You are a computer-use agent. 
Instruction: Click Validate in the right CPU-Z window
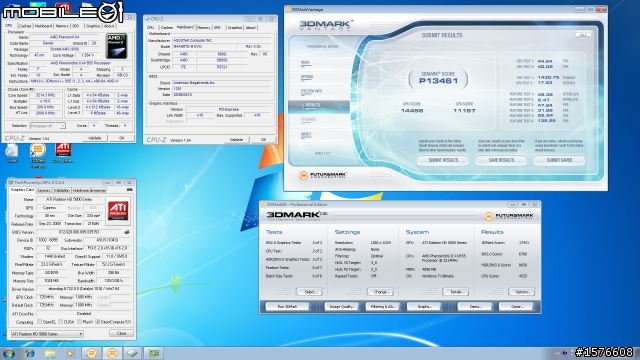(237, 140)
